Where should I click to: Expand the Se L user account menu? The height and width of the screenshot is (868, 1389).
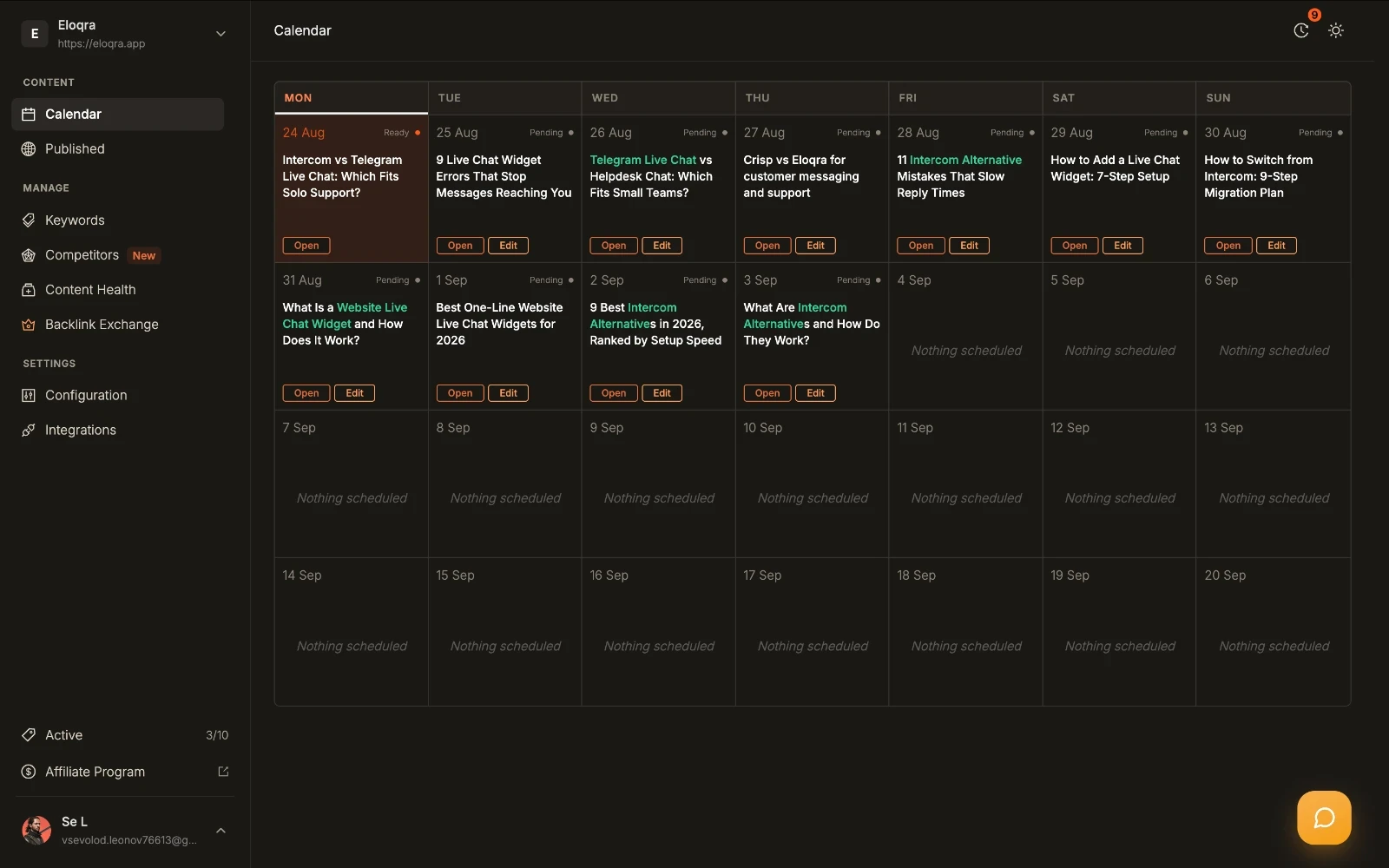click(221, 831)
